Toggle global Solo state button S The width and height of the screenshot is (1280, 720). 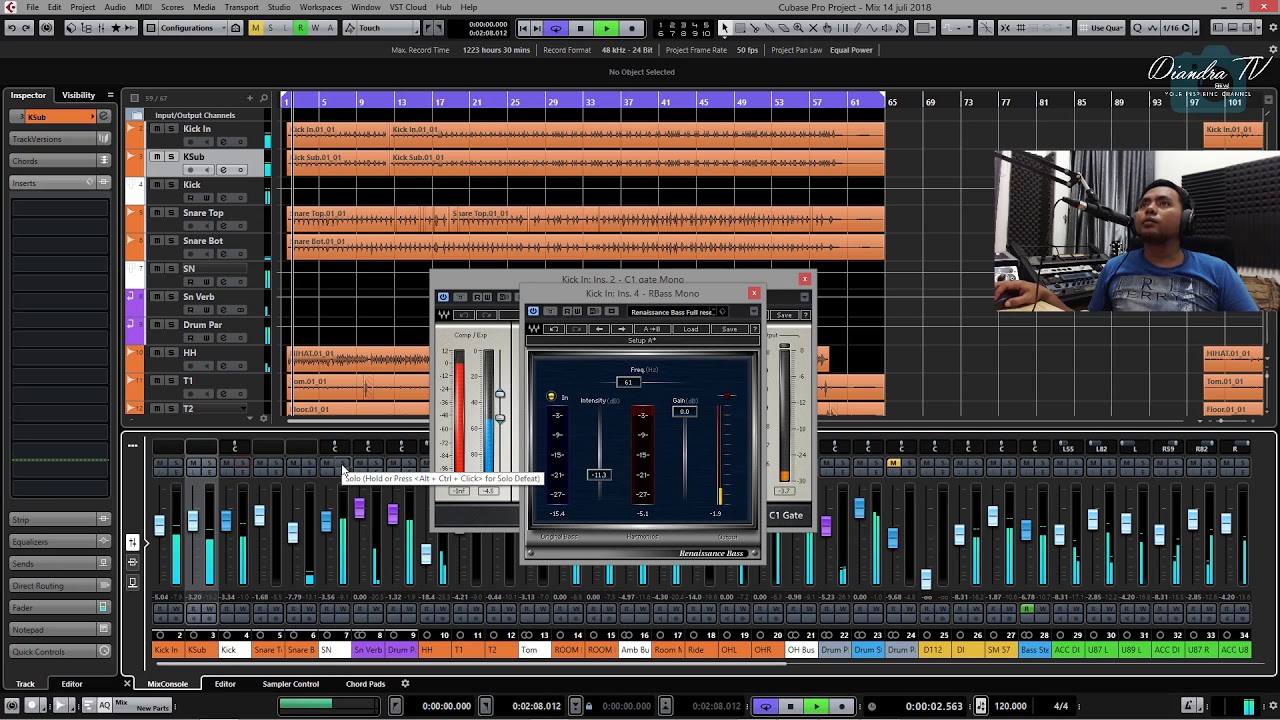click(x=270, y=28)
